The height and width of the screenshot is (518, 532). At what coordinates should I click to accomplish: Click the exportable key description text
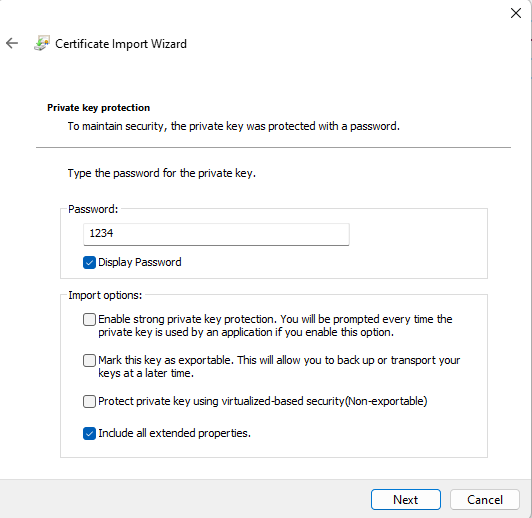(x=279, y=366)
